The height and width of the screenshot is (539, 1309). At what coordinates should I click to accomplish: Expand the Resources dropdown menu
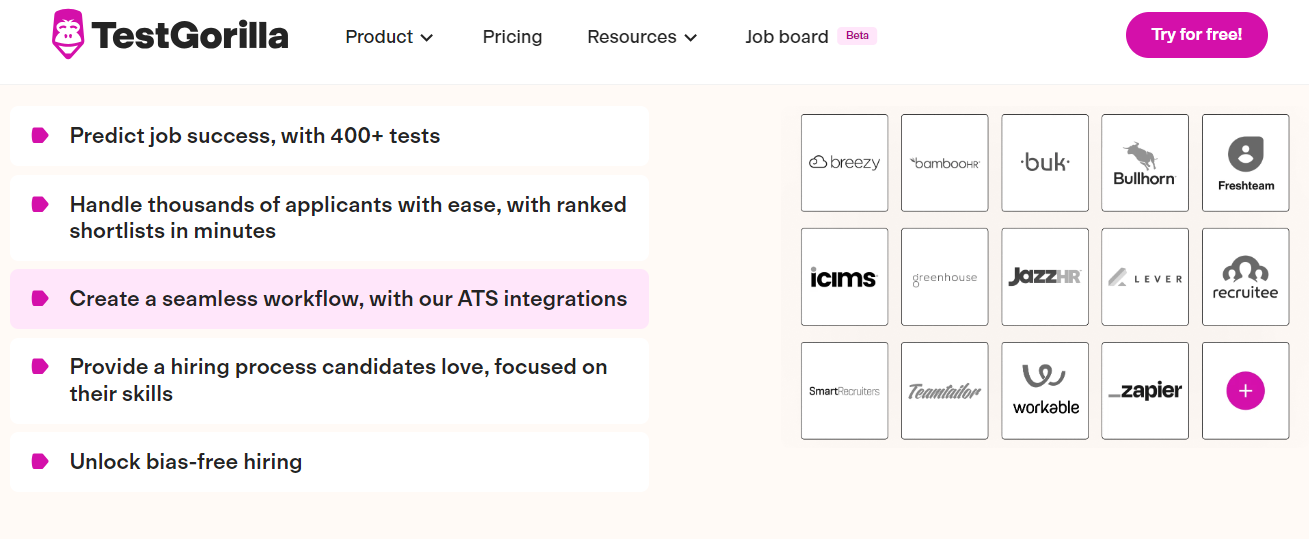pos(642,37)
